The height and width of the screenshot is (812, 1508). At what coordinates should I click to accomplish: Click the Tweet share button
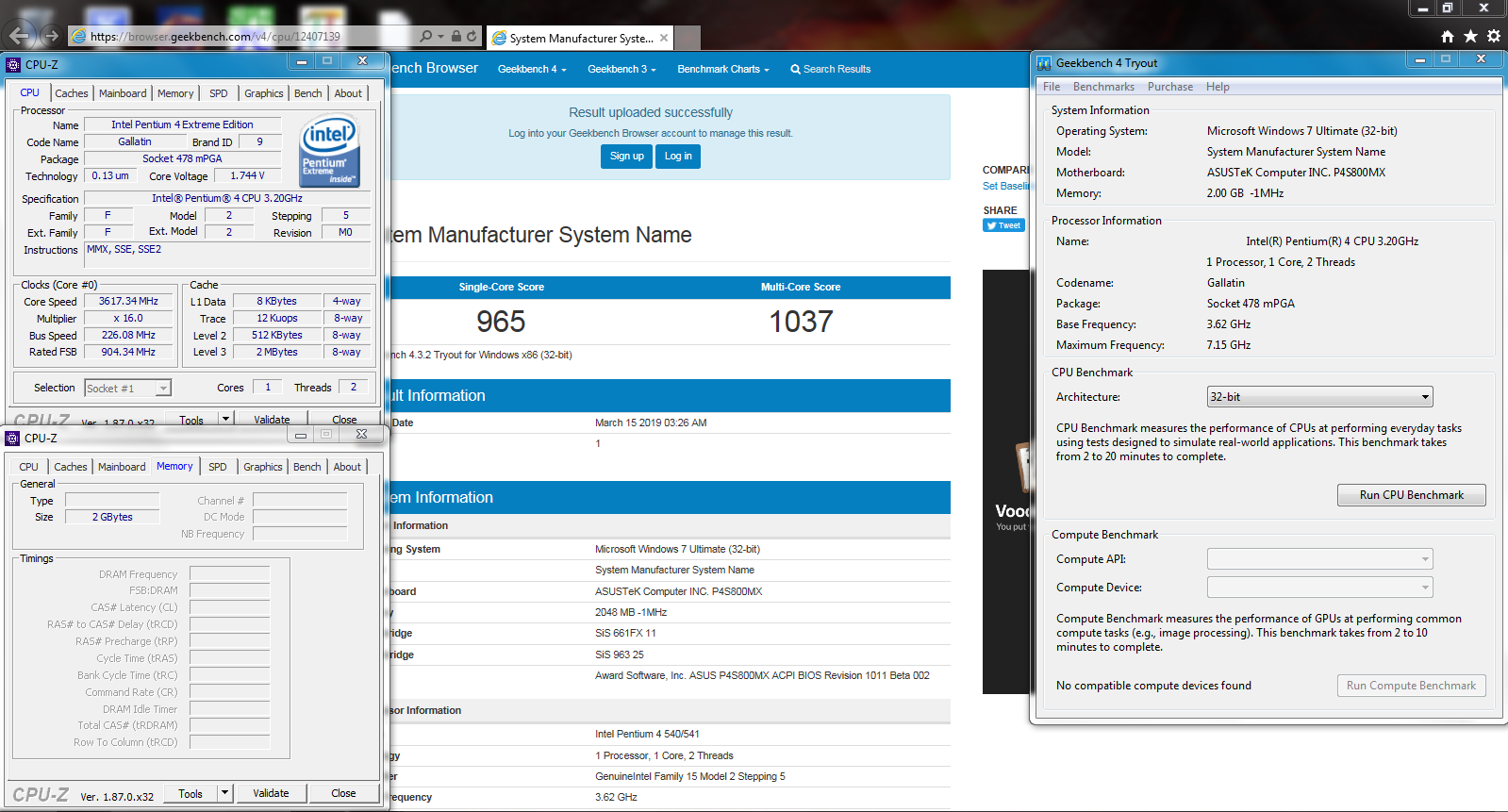(1003, 225)
